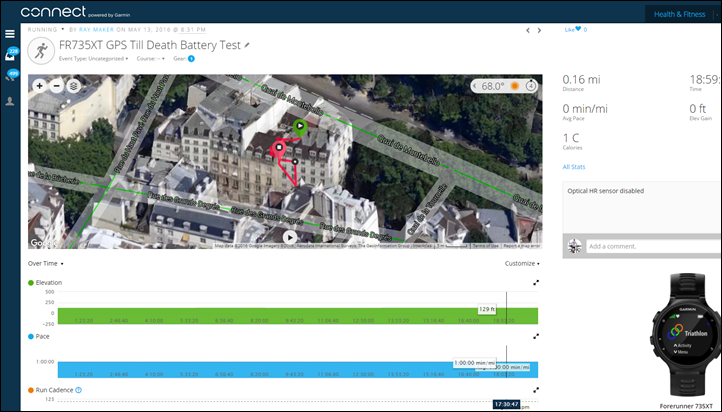The image size is (722, 412).
Task: Go to the next activity arrow
Action: (541, 30)
